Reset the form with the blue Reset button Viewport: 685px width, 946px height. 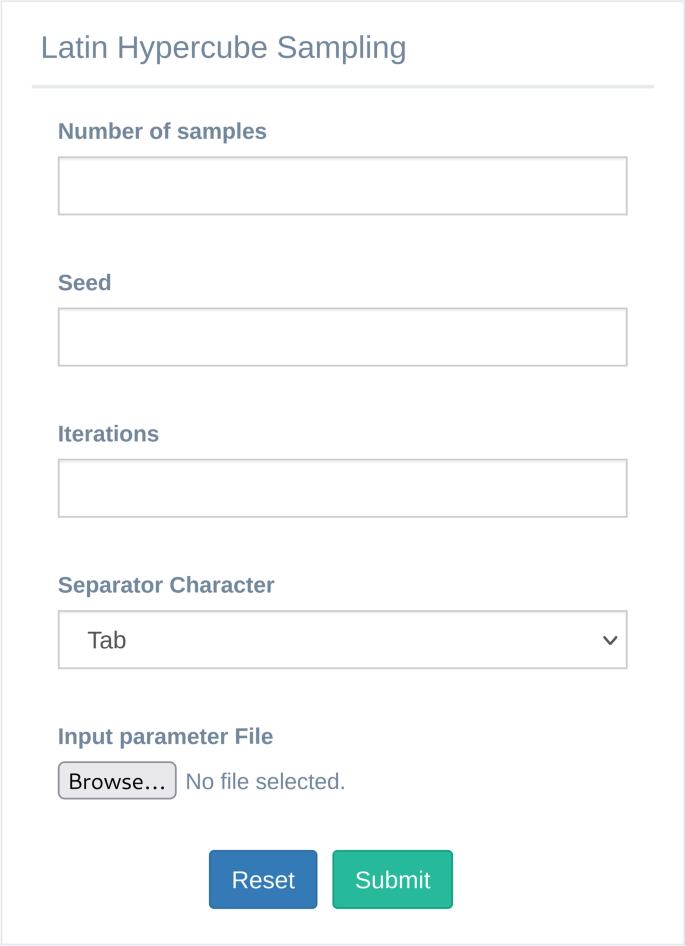click(263, 879)
